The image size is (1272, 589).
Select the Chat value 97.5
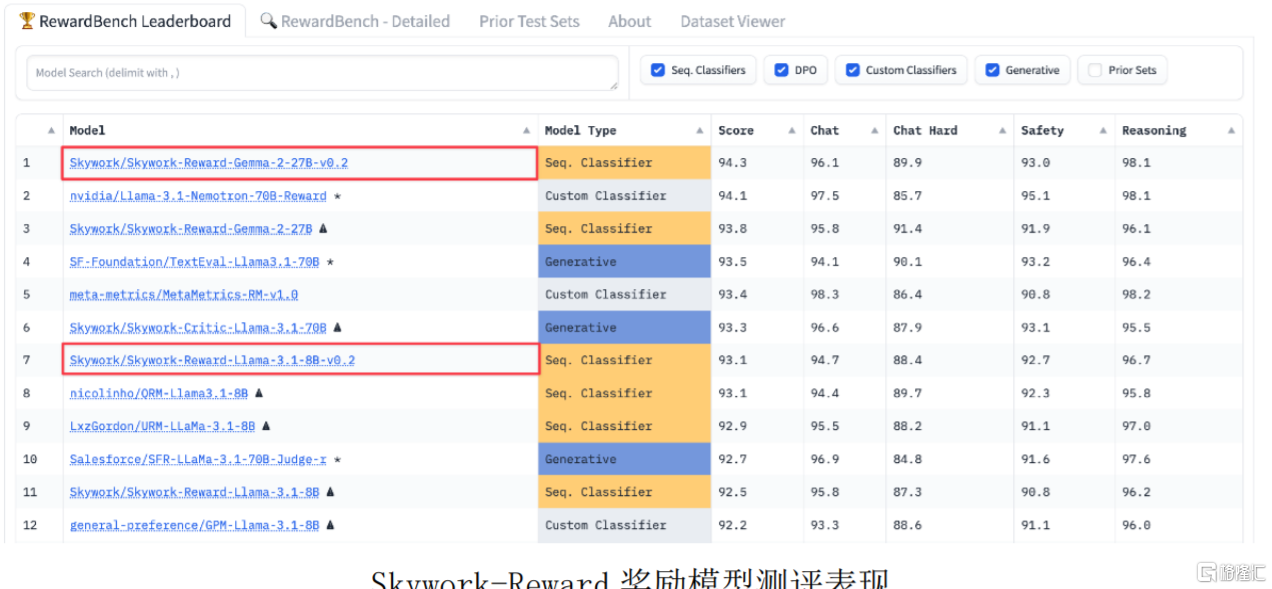tap(845, 196)
